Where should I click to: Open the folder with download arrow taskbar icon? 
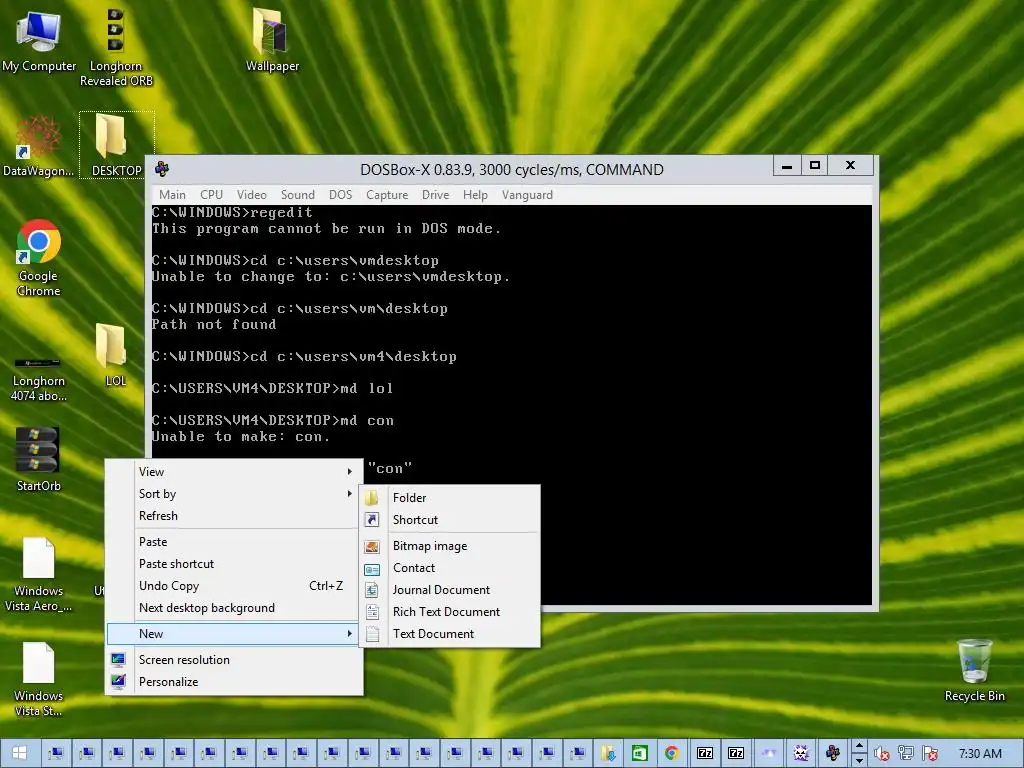[x=608, y=753]
